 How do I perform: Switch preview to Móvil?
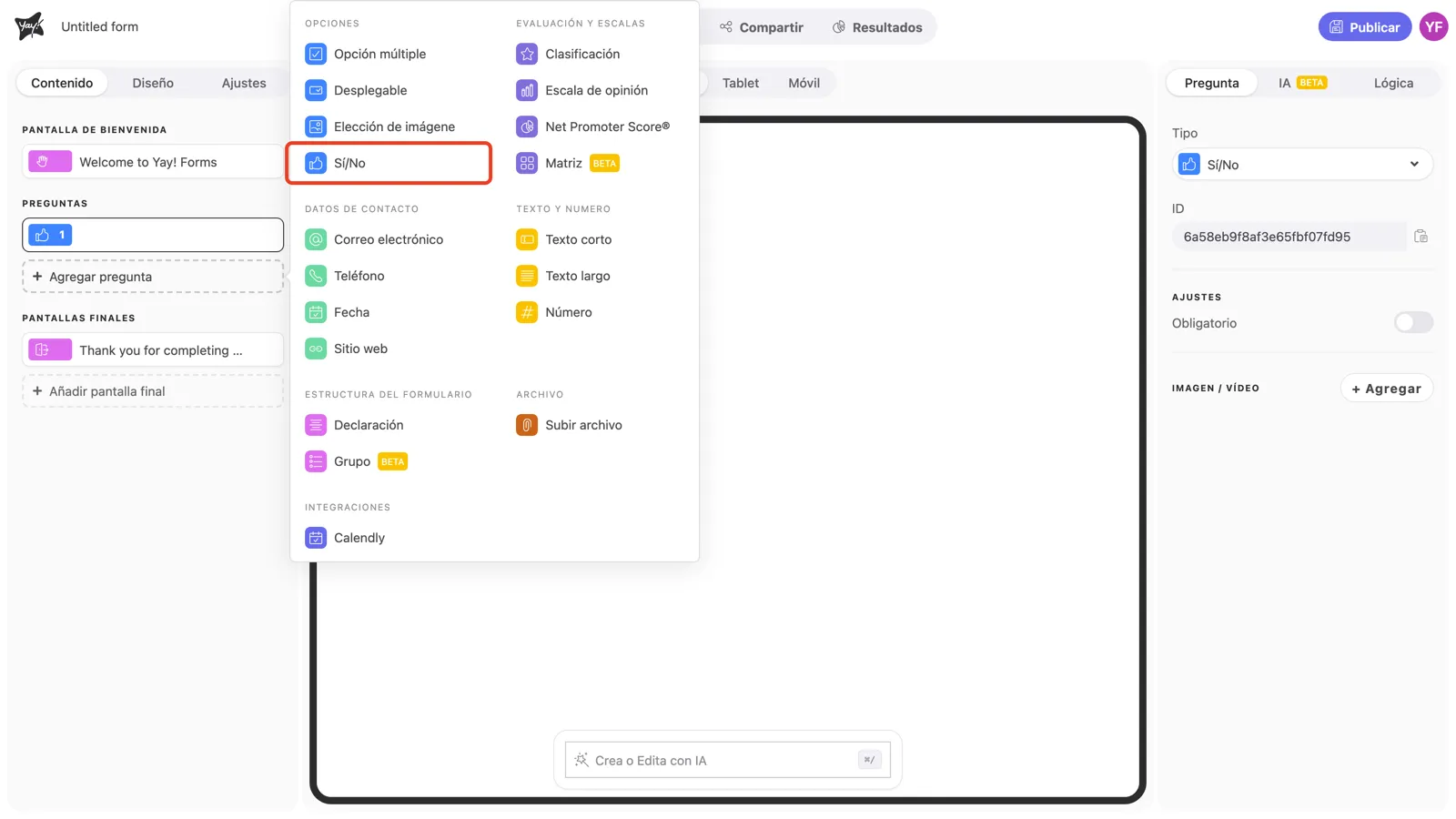tap(804, 83)
